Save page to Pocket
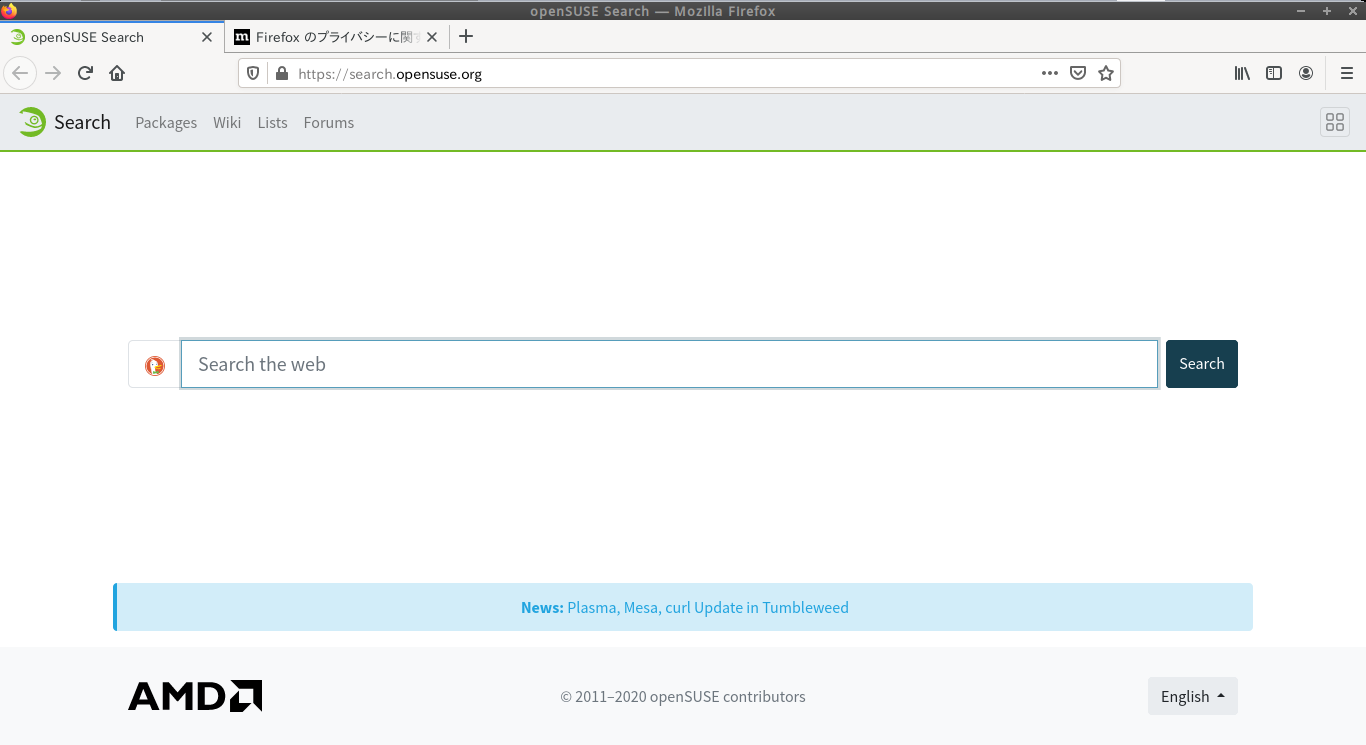1366x745 pixels. tap(1078, 73)
